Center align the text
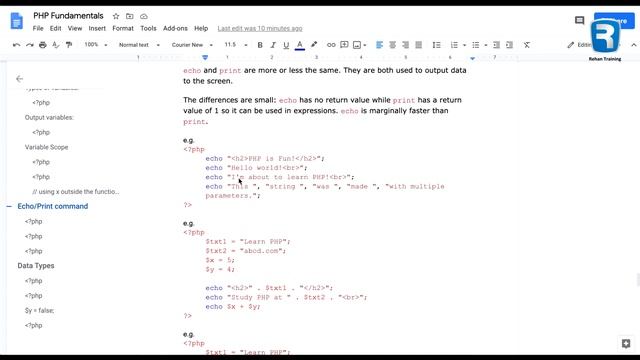This screenshot has width=640, height=360. coord(392,45)
